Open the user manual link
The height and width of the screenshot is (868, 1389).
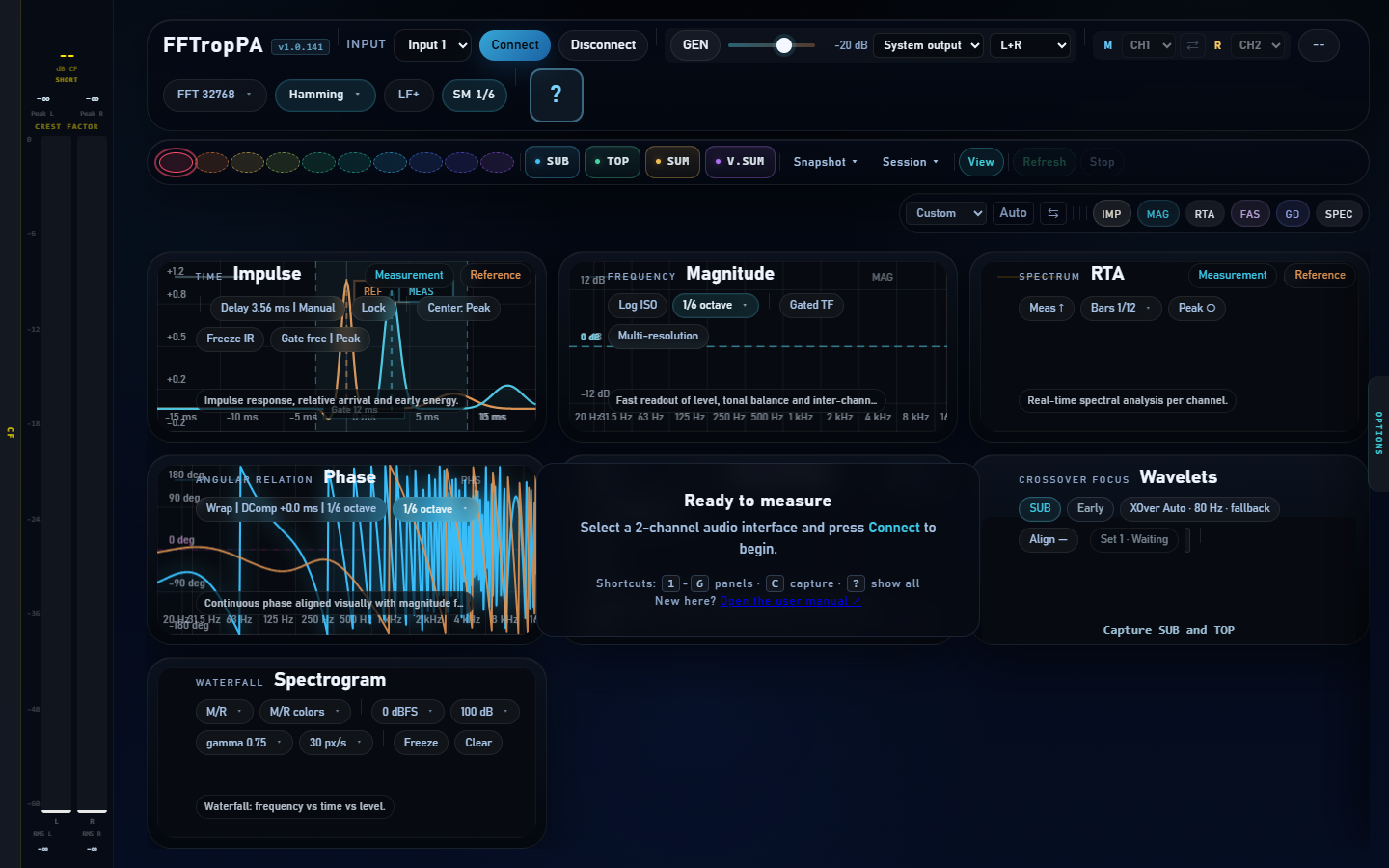tap(790, 601)
